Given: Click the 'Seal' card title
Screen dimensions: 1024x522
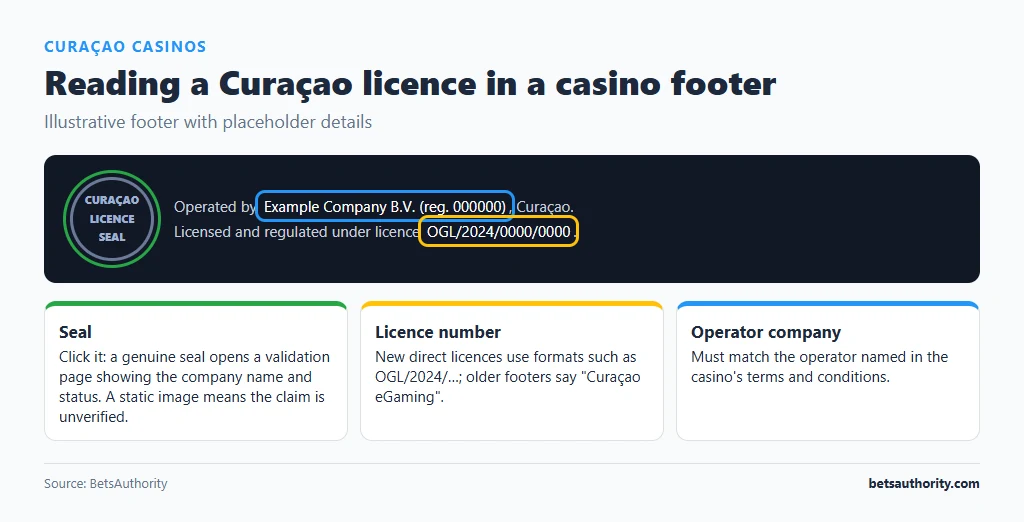Looking at the screenshot, I should point(75,333).
